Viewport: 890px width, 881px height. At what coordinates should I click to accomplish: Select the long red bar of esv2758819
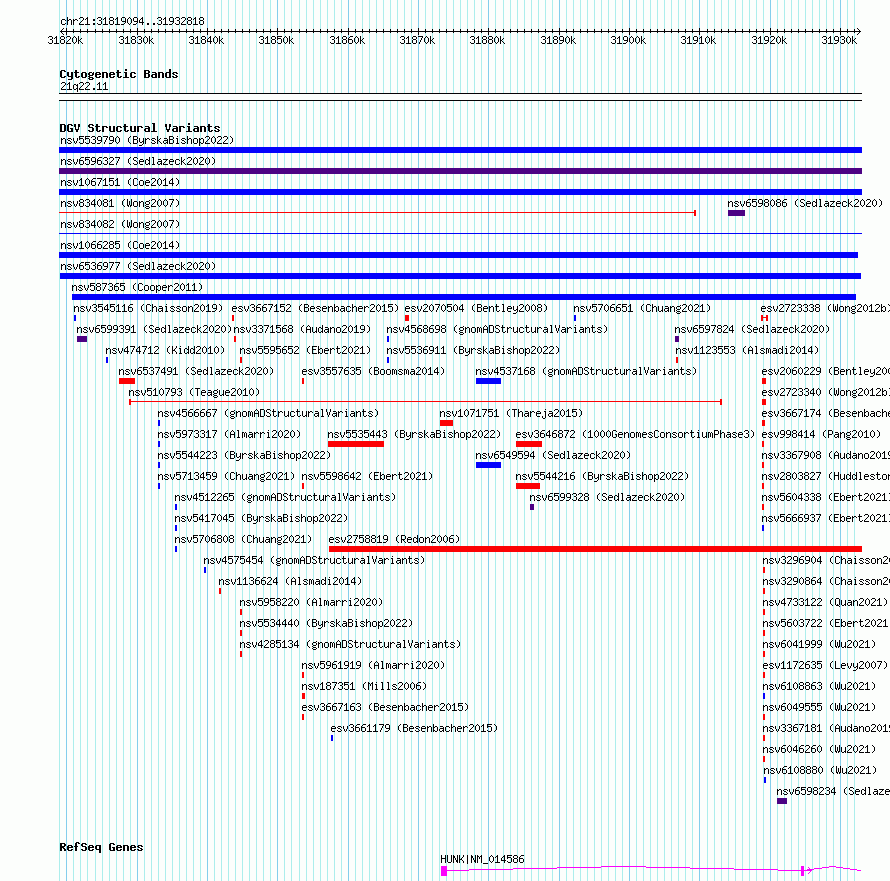point(595,549)
